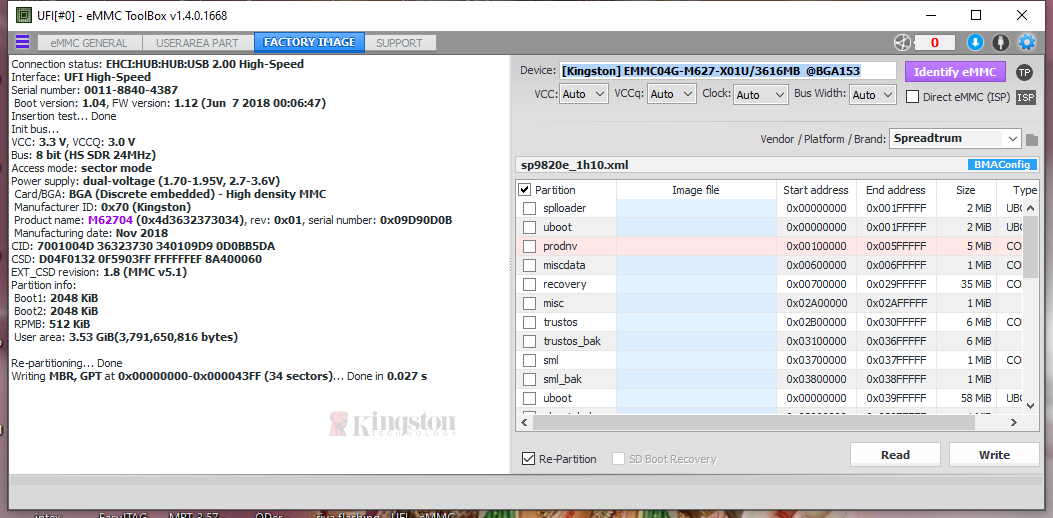Check the trustos partition checkbox
The image size is (1053, 518).
coord(529,322)
